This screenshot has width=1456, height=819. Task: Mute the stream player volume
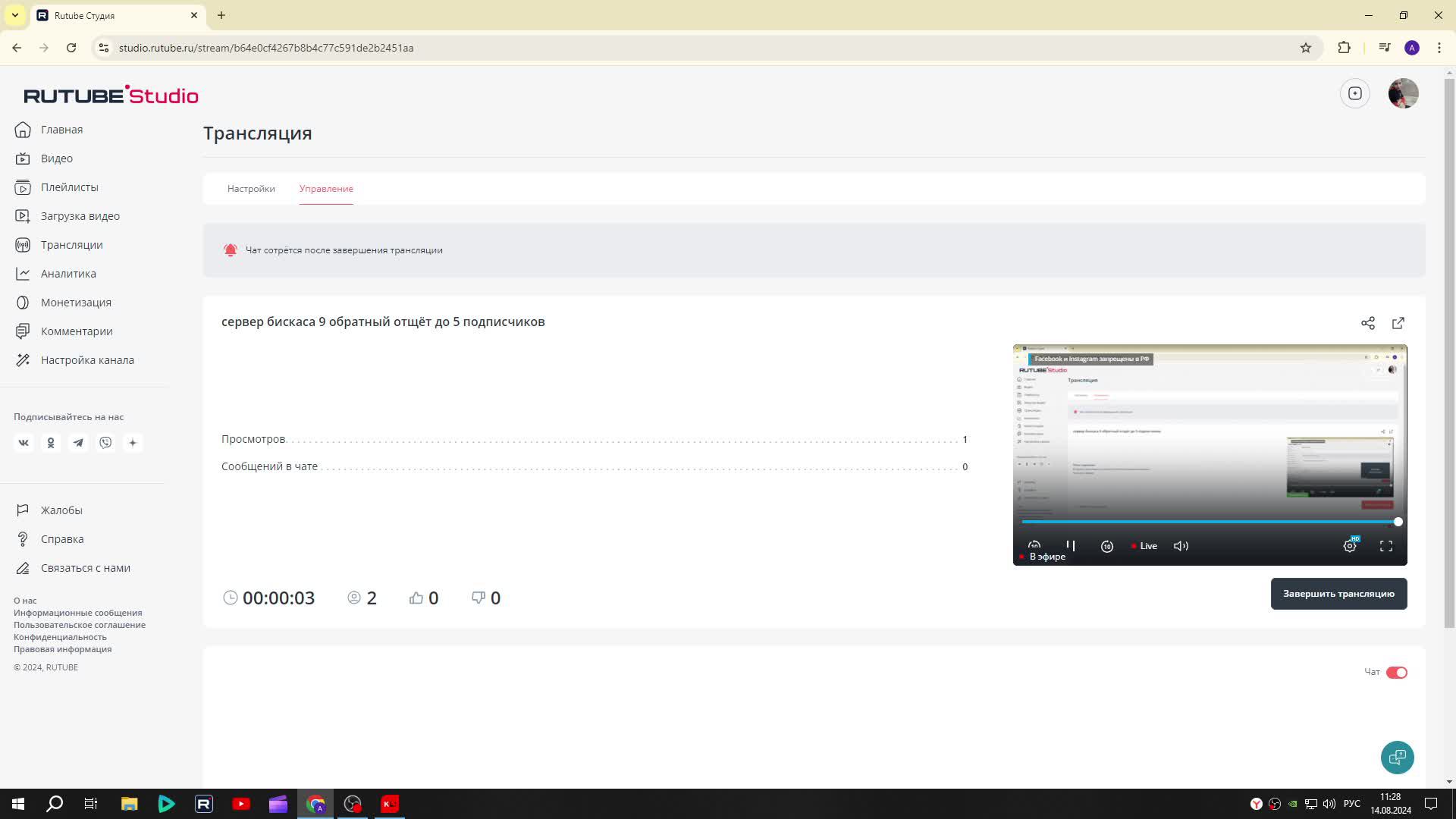[1181, 546]
